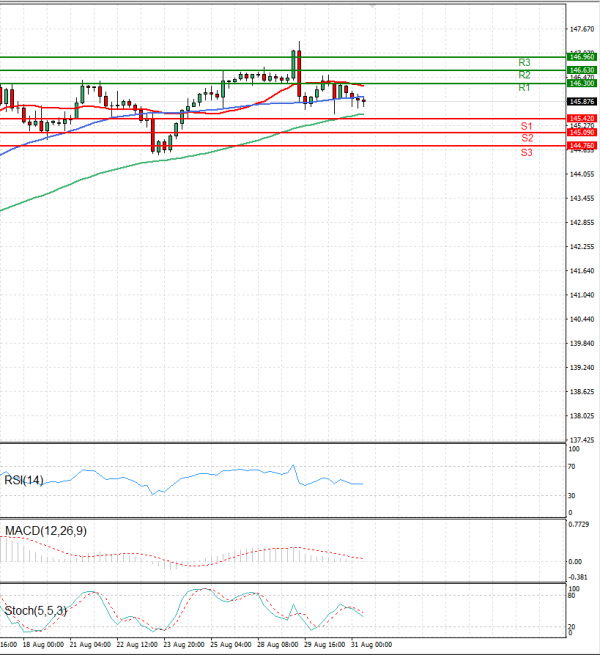Click the 140.440 price axis value
Viewport: 600px width, 655px height.
click(582, 320)
